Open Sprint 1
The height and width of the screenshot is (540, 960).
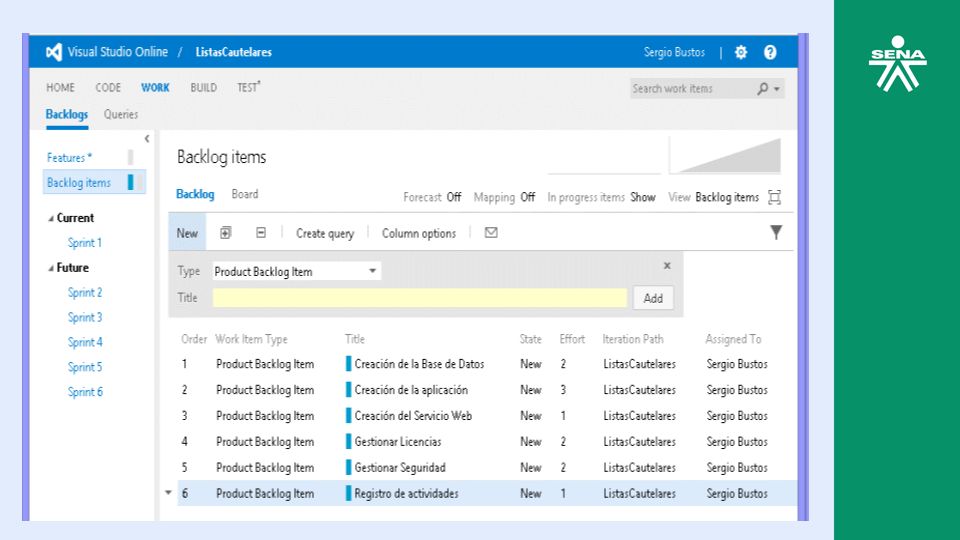[84, 243]
